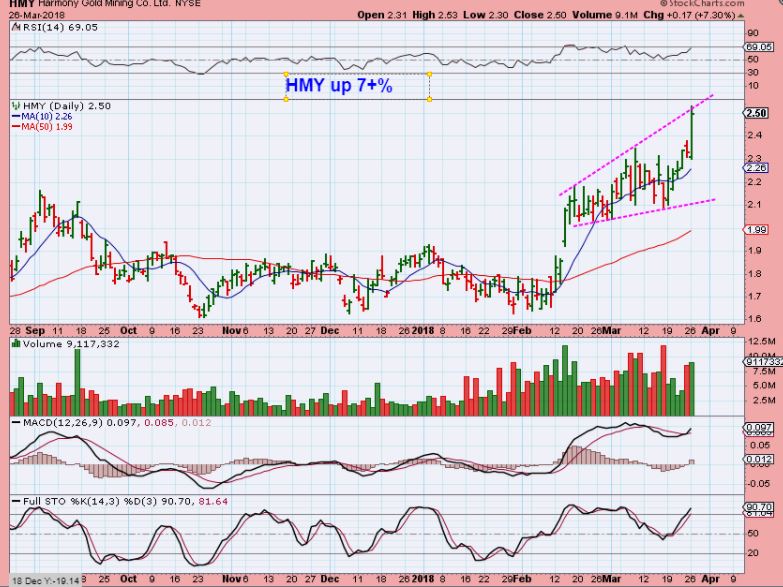Click the 2018 year label on price panel axis
The height and width of the screenshot is (587, 783).
pyautogui.click(x=423, y=331)
